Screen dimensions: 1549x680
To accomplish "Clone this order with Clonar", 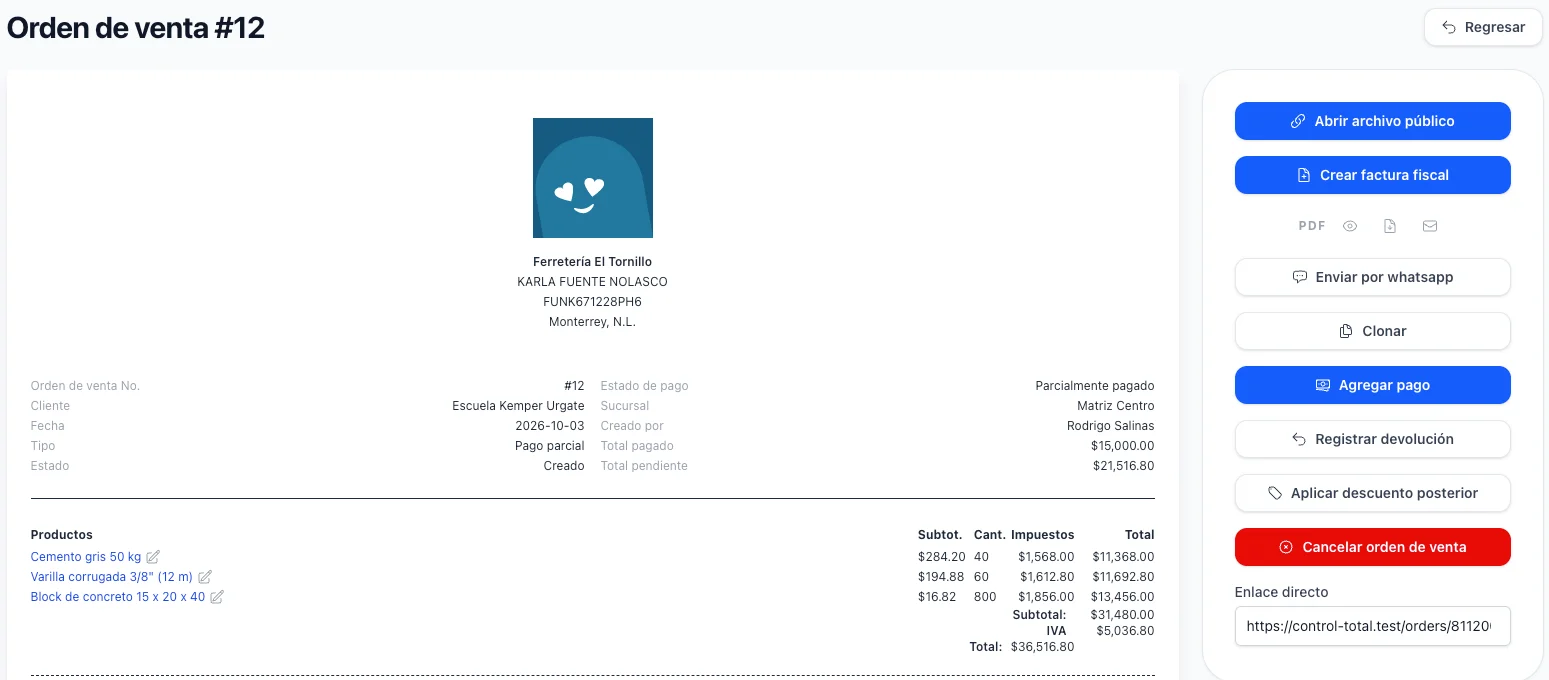I will (1372, 331).
